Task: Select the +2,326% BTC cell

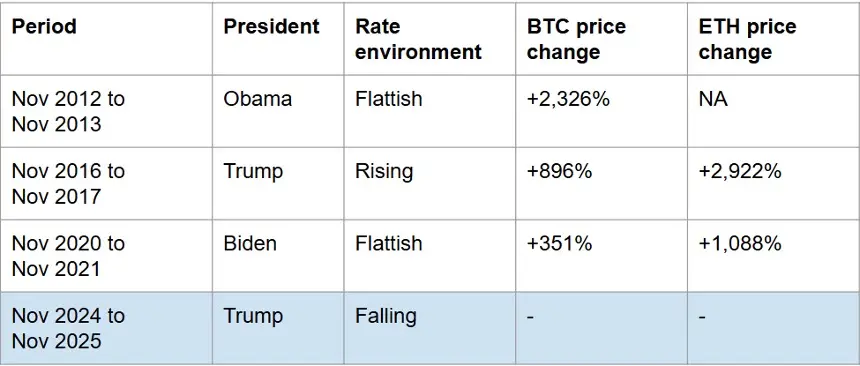Action: 601,111
